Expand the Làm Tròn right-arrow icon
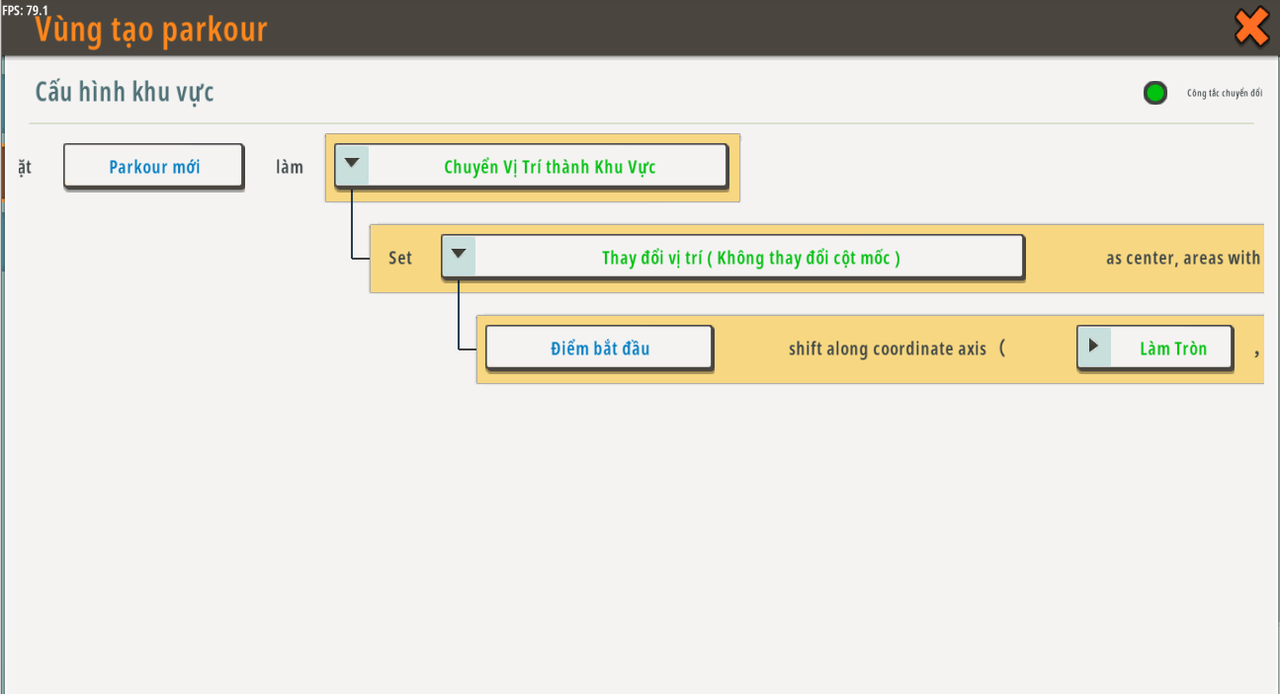 [x=1094, y=348]
